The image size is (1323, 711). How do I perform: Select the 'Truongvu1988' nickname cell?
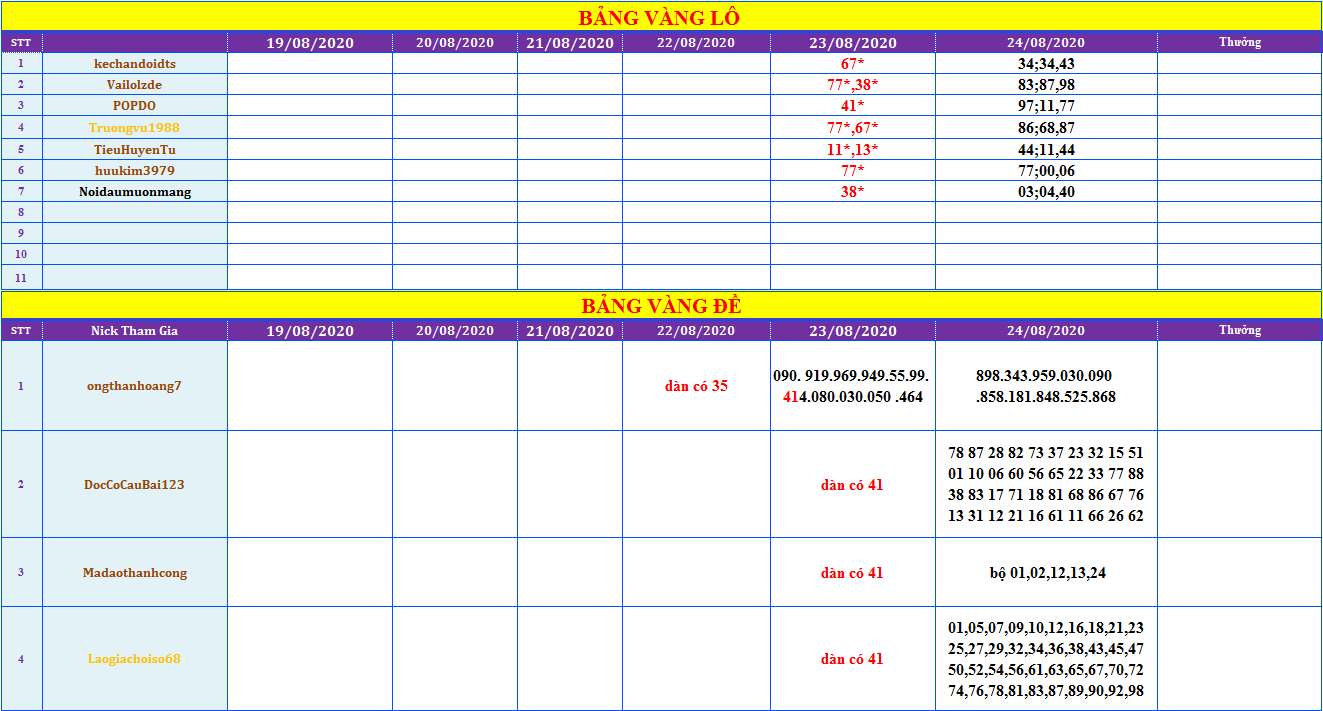(135, 127)
